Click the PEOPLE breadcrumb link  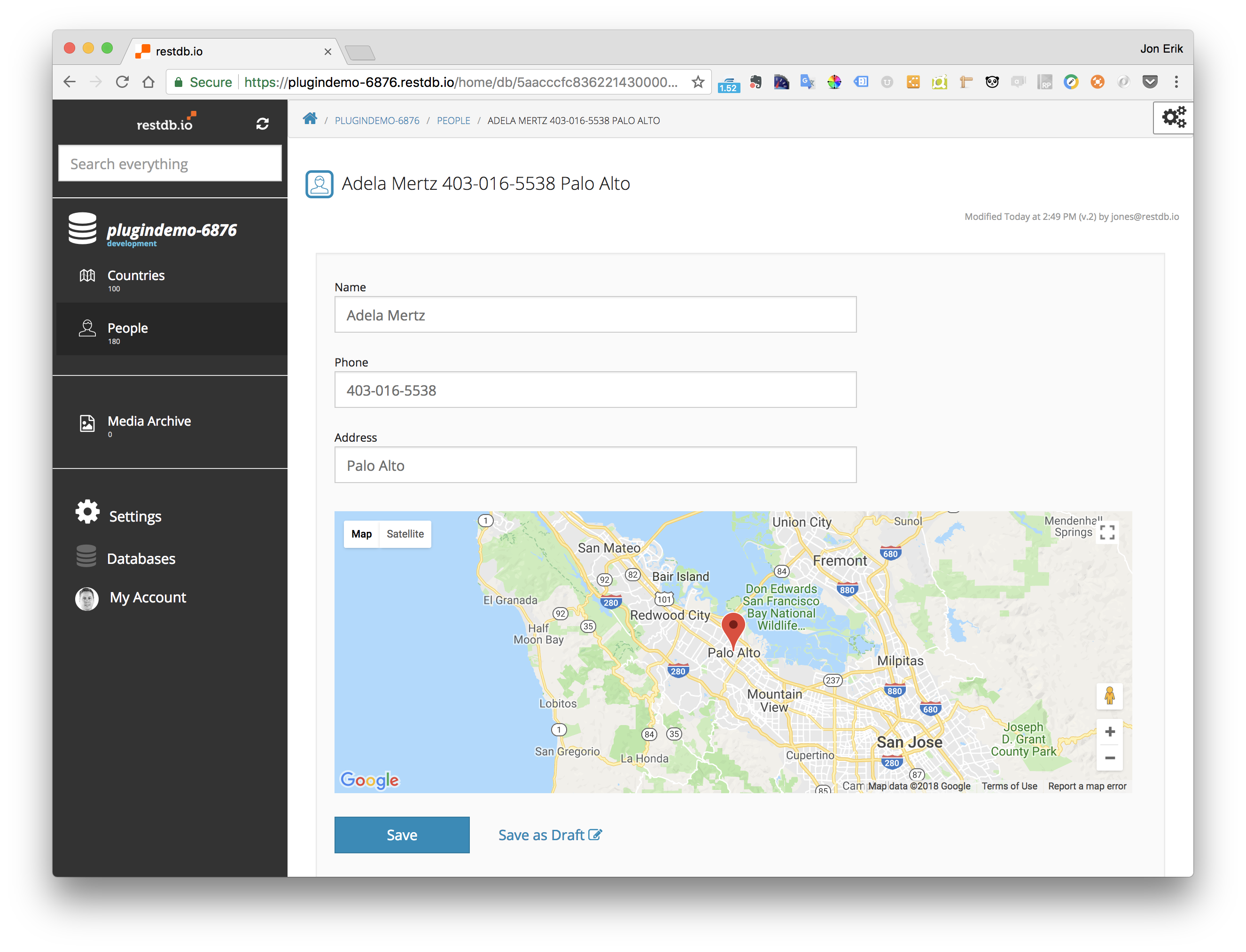[x=454, y=119]
